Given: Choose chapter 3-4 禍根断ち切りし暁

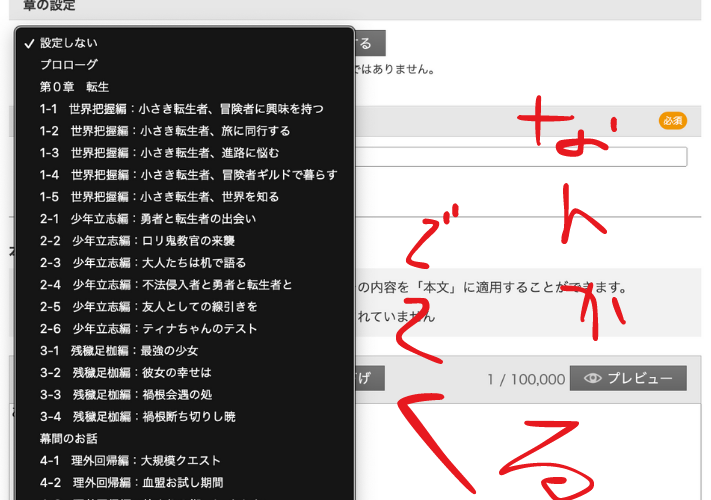Looking at the screenshot, I should pos(137,417).
